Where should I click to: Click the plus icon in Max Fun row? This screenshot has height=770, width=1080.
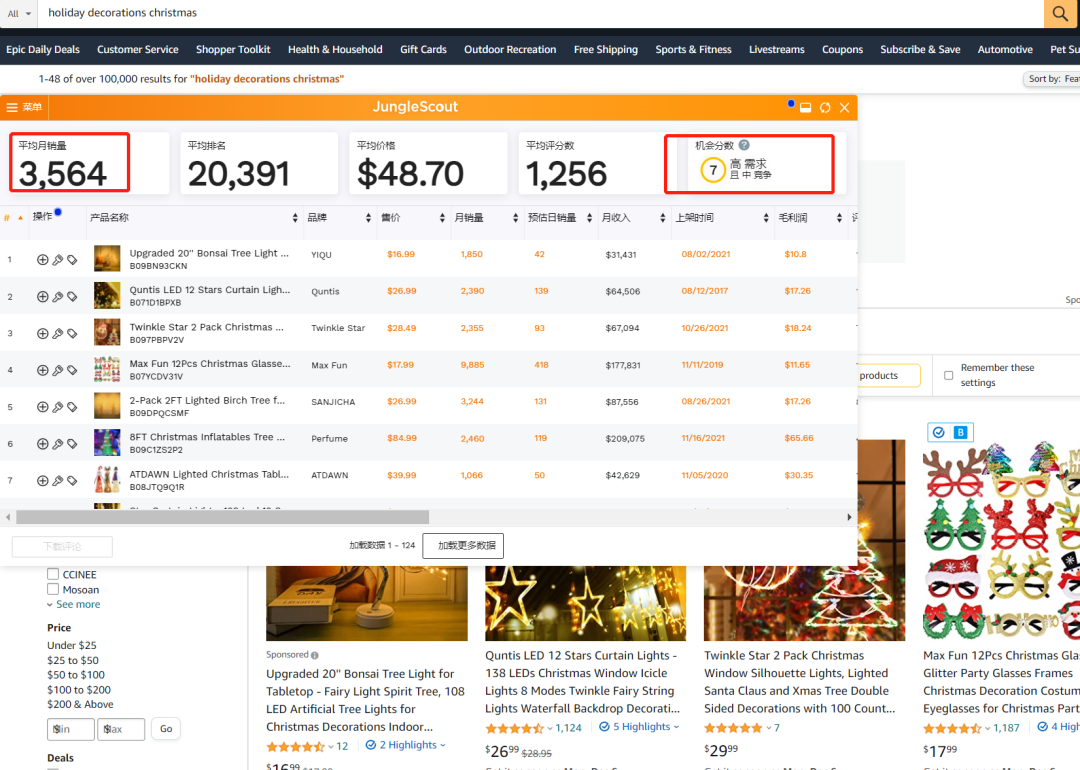[x=43, y=370]
